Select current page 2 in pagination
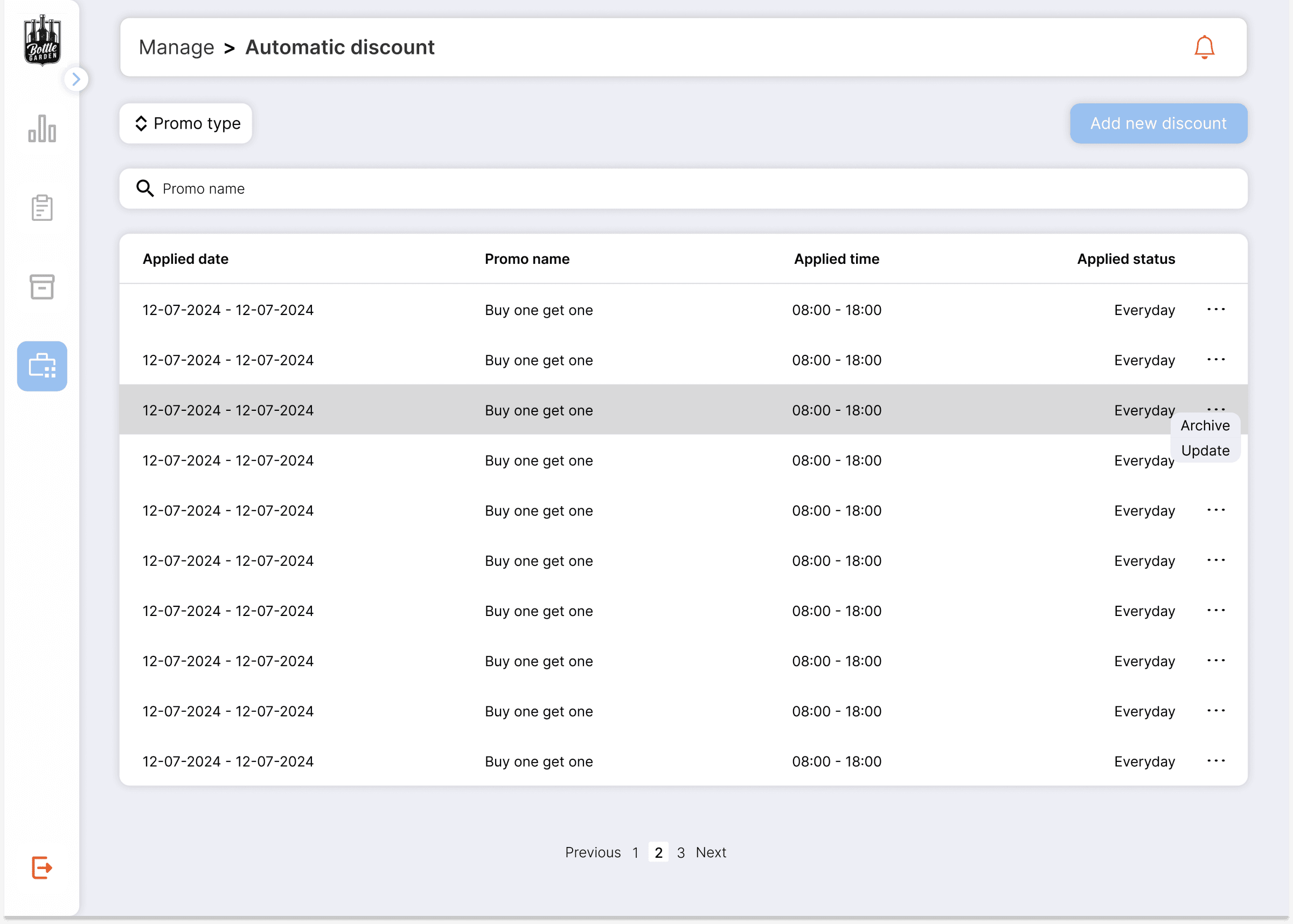The height and width of the screenshot is (924, 1293). (658, 852)
